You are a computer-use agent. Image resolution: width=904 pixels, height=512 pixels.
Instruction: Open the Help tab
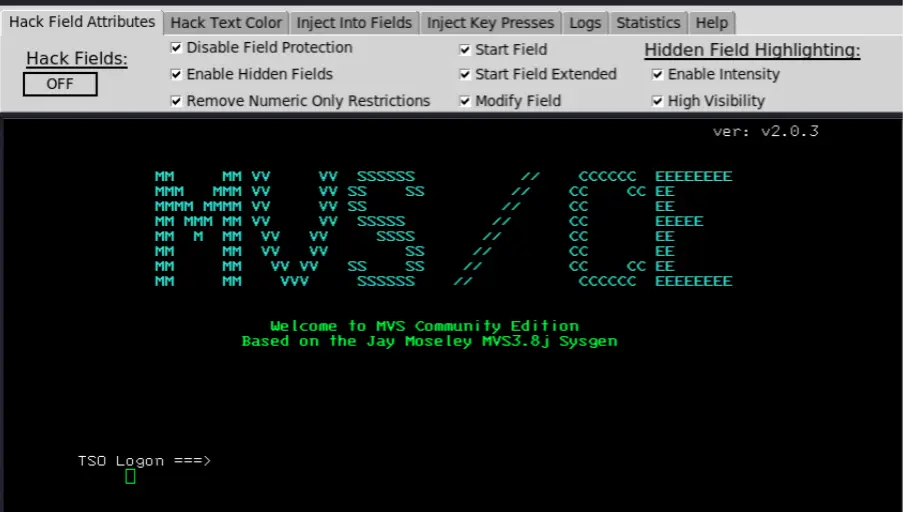pyautogui.click(x=711, y=23)
